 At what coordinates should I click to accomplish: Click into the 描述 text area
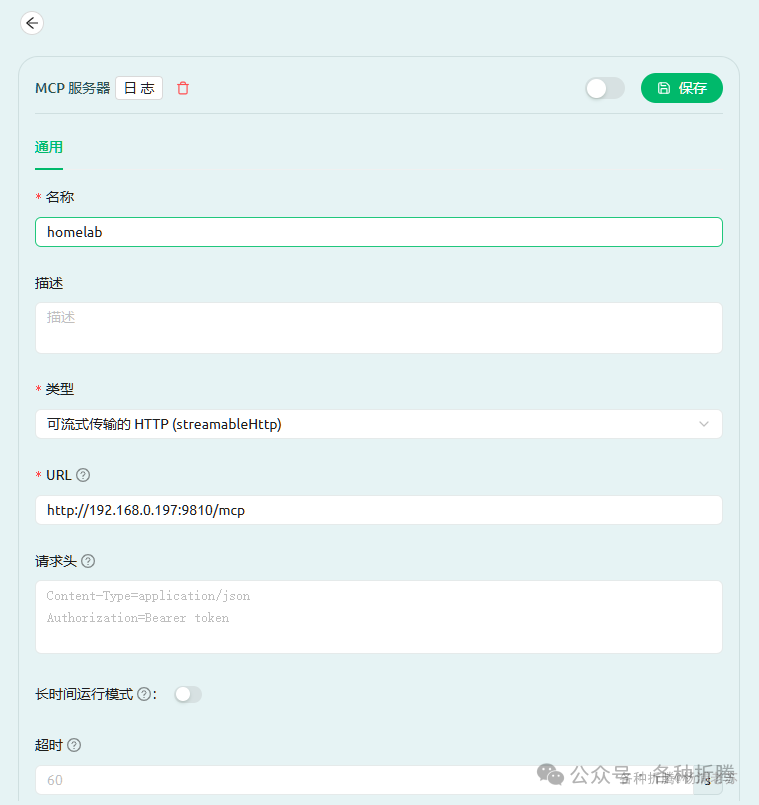tap(379, 328)
